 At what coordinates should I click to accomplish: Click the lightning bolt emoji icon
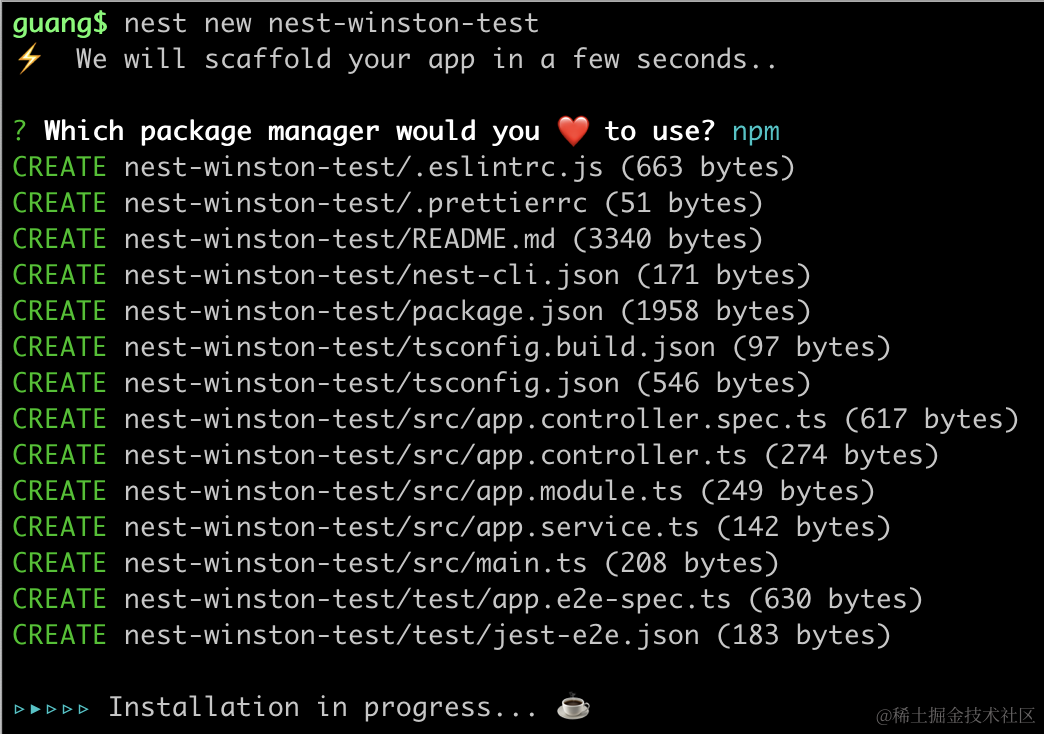(x=28, y=59)
